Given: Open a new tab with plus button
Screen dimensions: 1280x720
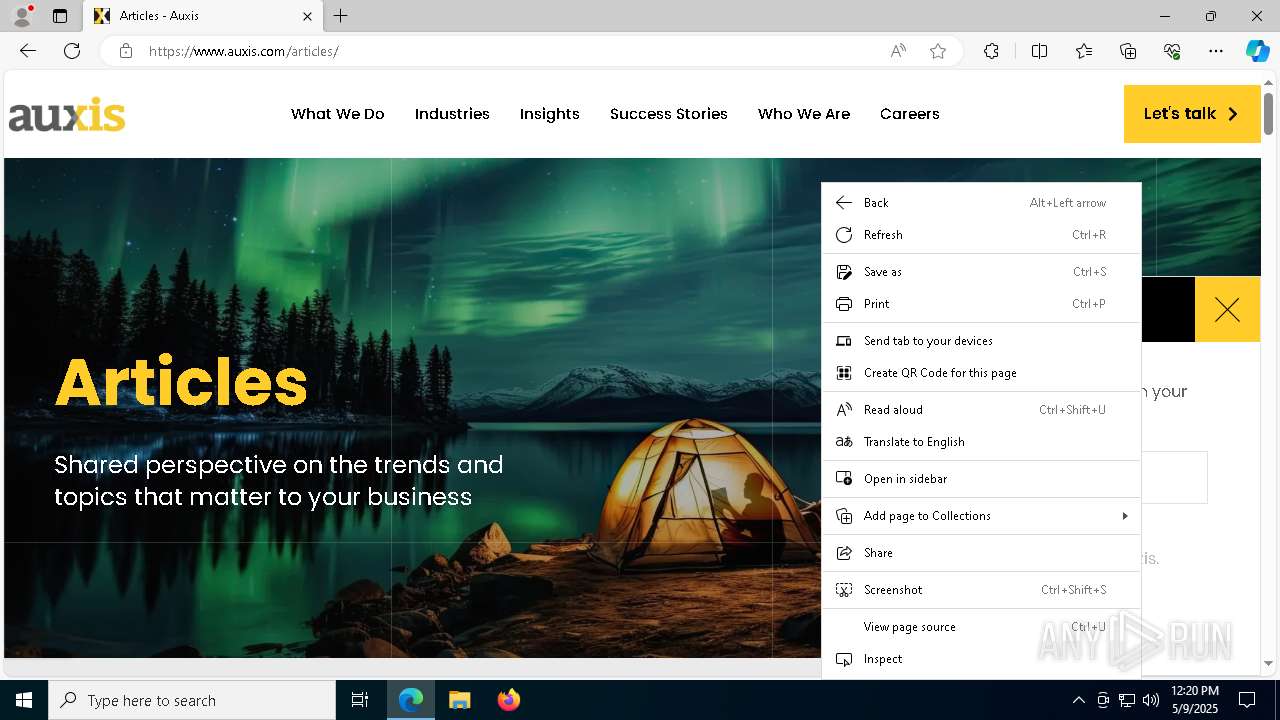Looking at the screenshot, I should (341, 16).
